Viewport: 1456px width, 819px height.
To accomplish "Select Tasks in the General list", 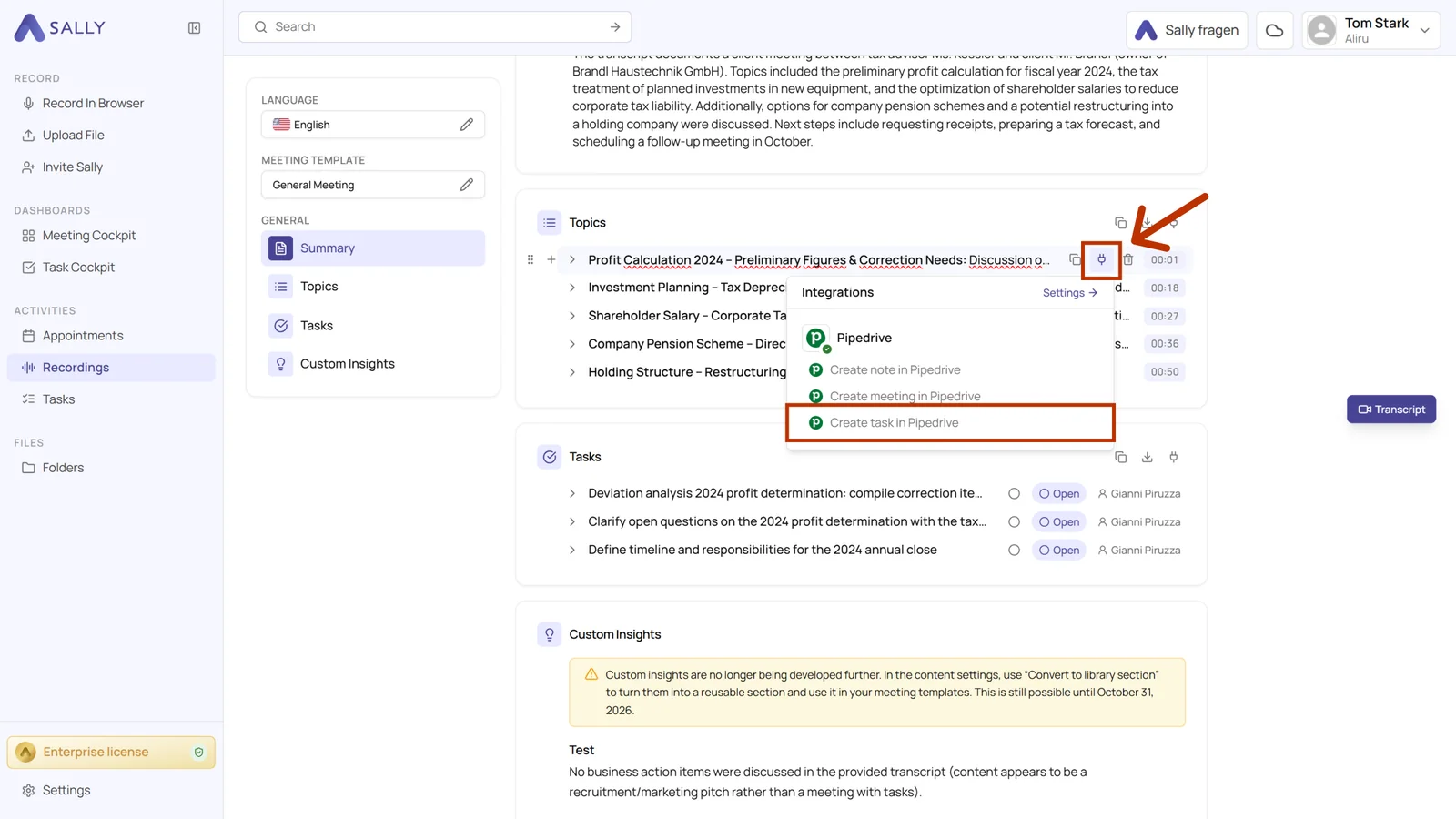I will tap(316, 326).
